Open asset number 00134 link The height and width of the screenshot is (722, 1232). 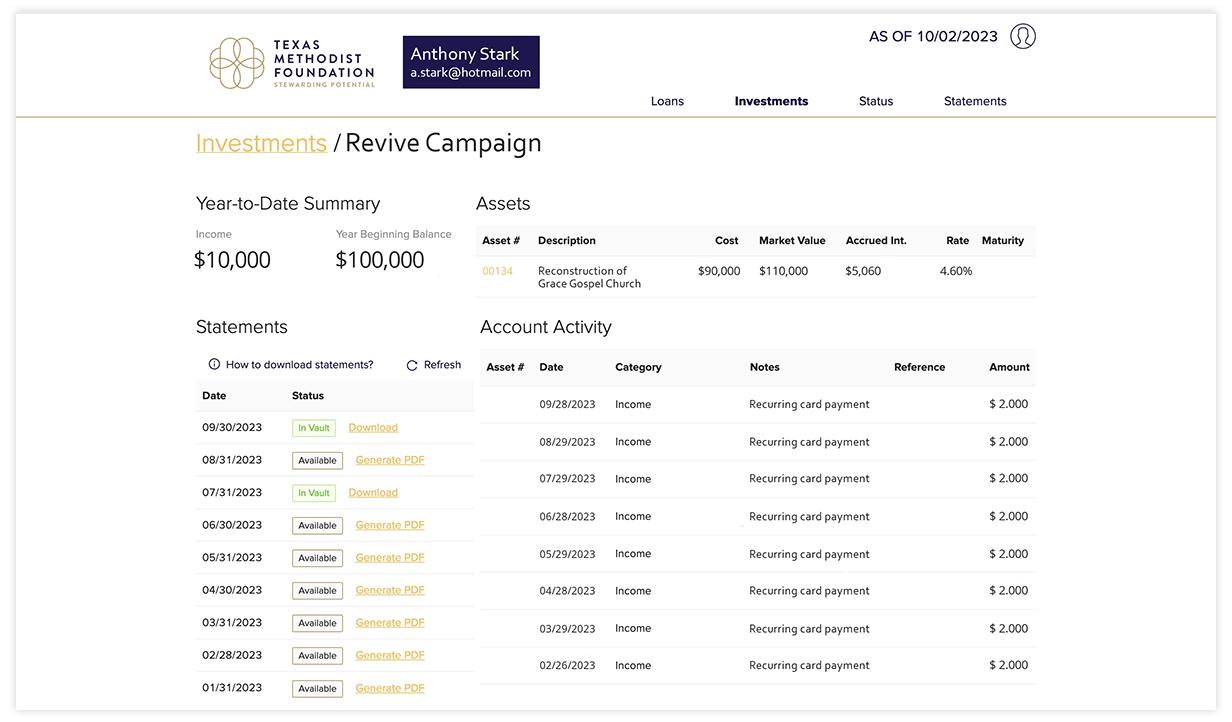(x=497, y=271)
